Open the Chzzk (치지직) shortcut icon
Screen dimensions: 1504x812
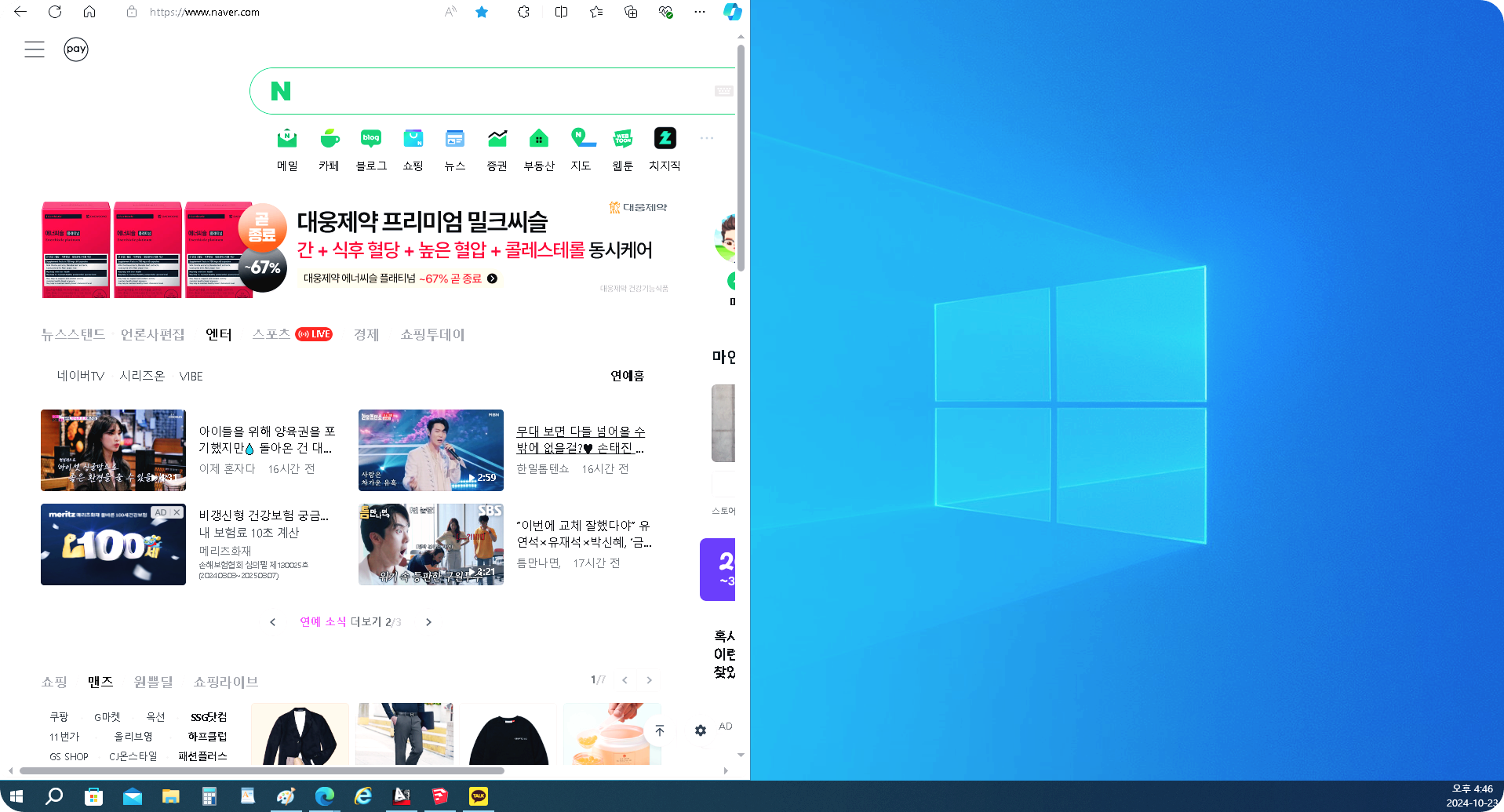click(665, 139)
